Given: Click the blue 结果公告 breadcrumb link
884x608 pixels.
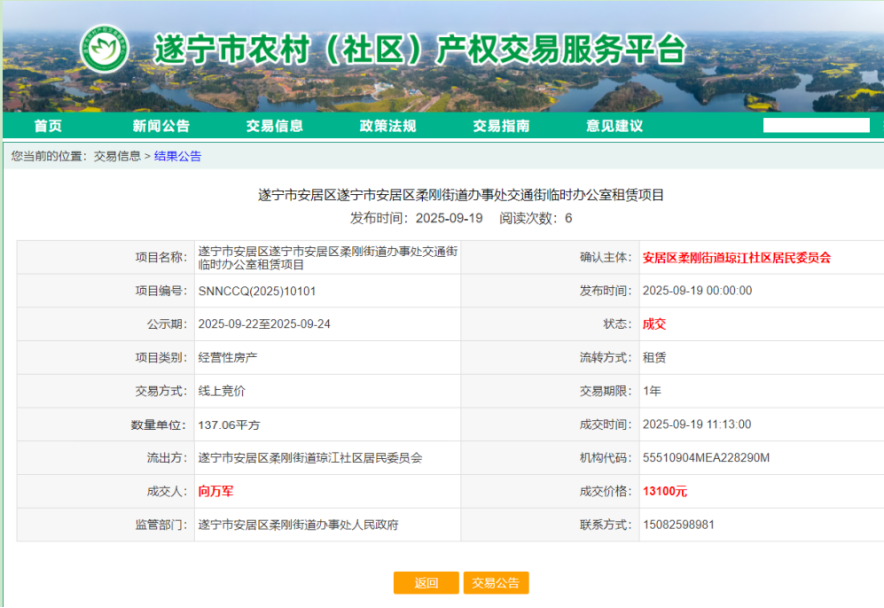Looking at the screenshot, I should 177,156.
